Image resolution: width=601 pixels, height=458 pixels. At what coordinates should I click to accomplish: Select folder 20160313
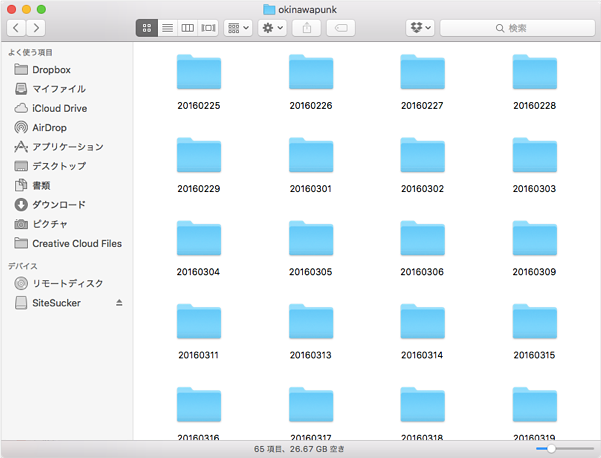[311, 332]
